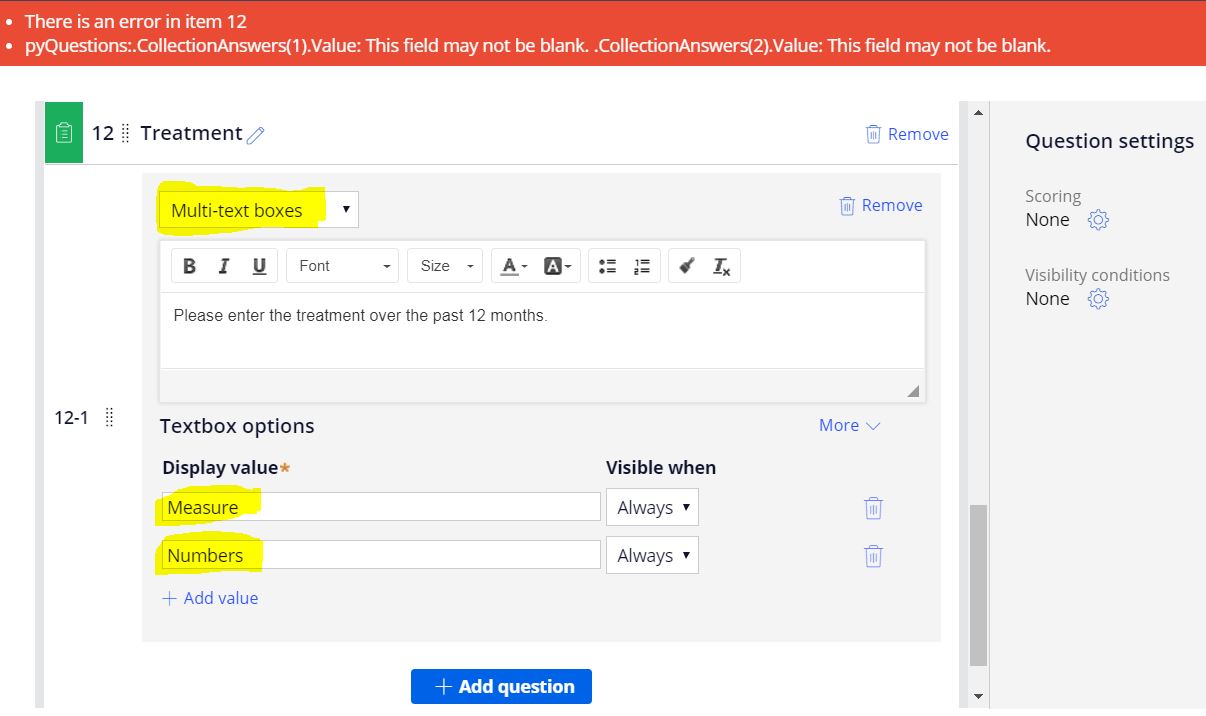Click the Numbers display value field
This screenshot has width=1206, height=716.
381,555
